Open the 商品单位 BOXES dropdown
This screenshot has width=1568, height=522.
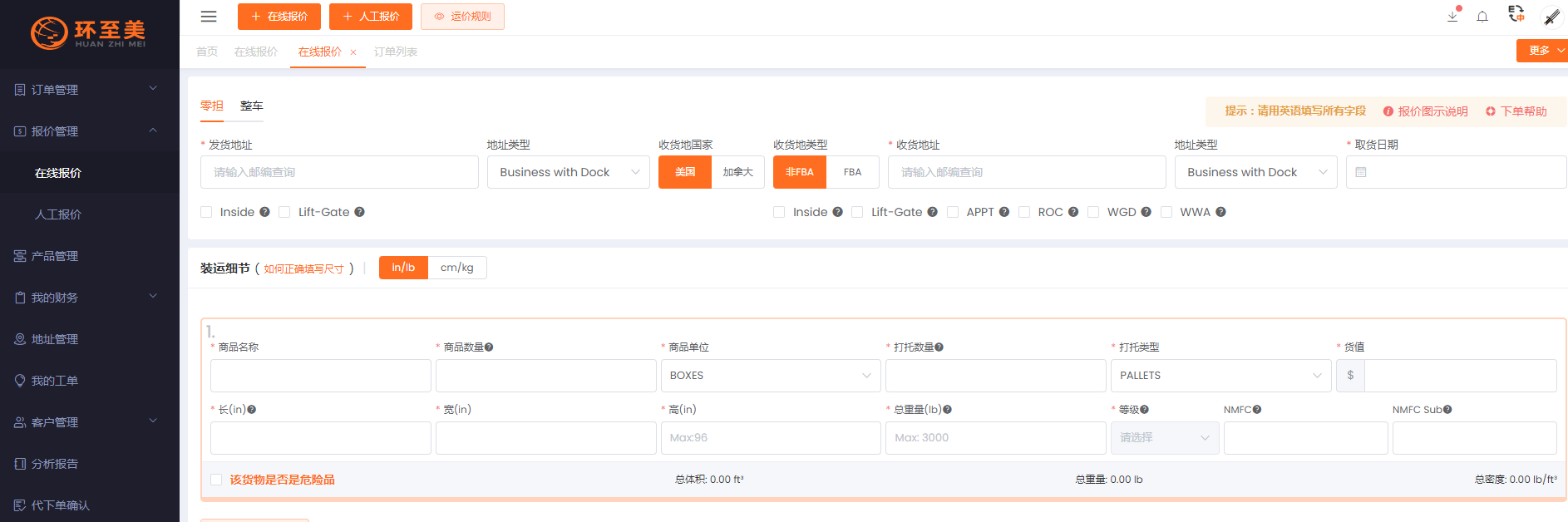tap(770, 376)
